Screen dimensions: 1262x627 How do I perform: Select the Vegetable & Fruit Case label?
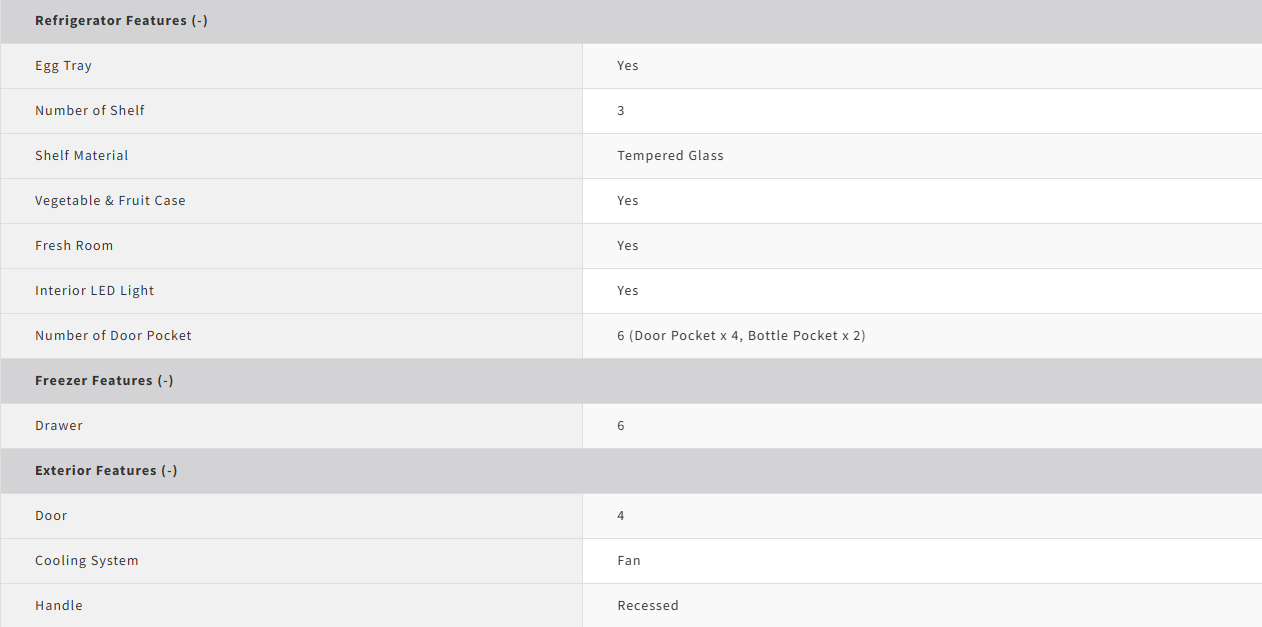tap(110, 200)
